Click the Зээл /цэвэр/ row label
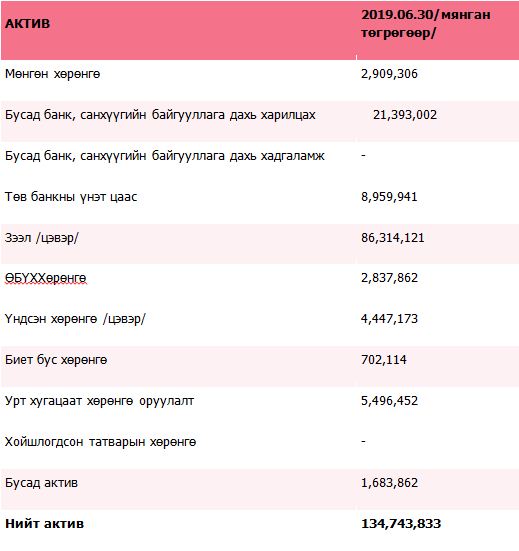 (42, 238)
